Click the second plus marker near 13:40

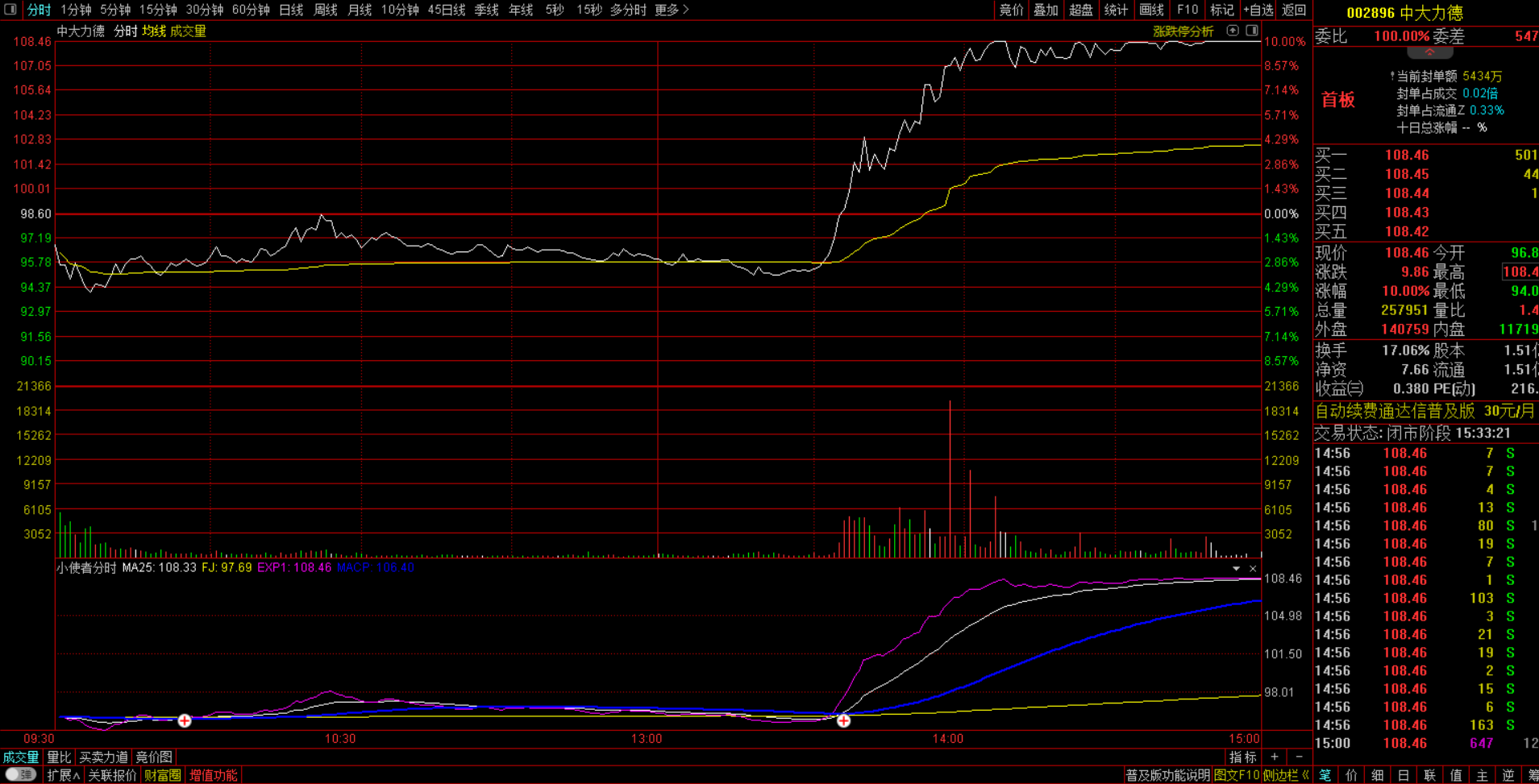[x=843, y=720]
